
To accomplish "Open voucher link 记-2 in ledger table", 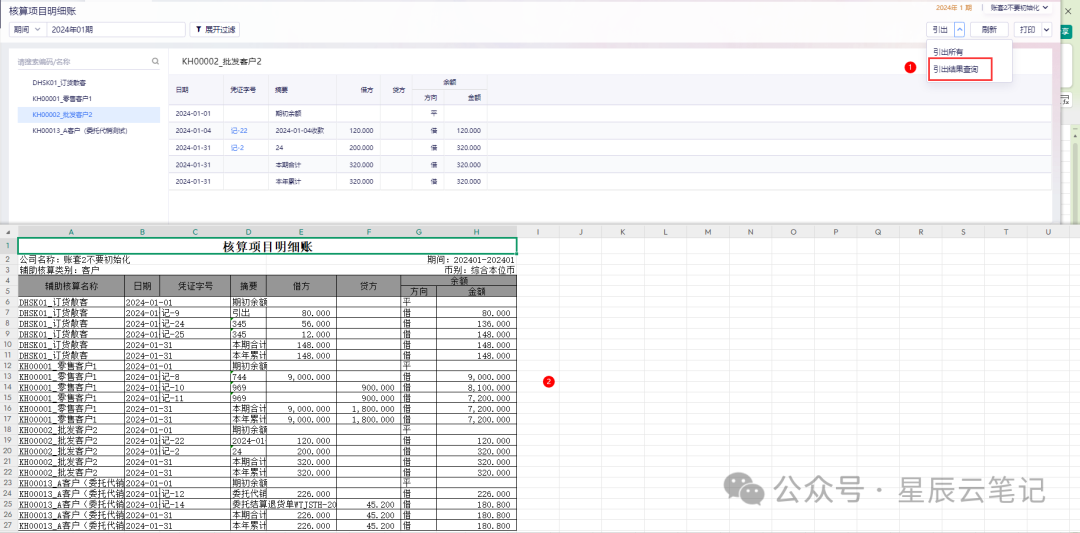I will tap(238, 147).
